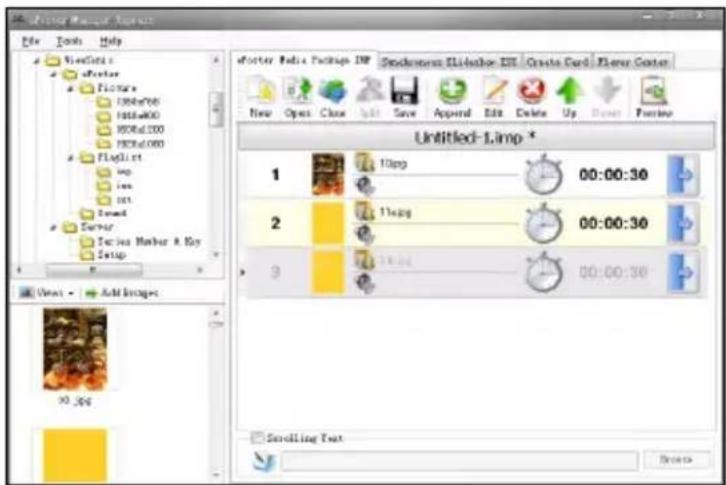Click the blue transition arrow in row 2
The height and width of the screenshot is (485, 726).
(x=683, y=224)
